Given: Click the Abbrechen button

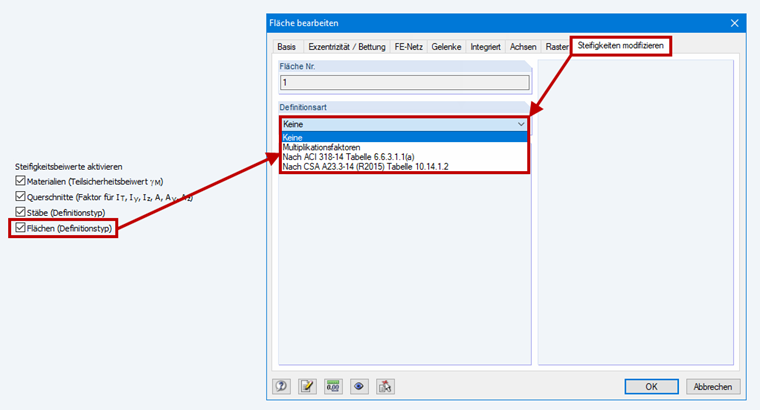Looking at the screenshot, I should click(713, 387).
